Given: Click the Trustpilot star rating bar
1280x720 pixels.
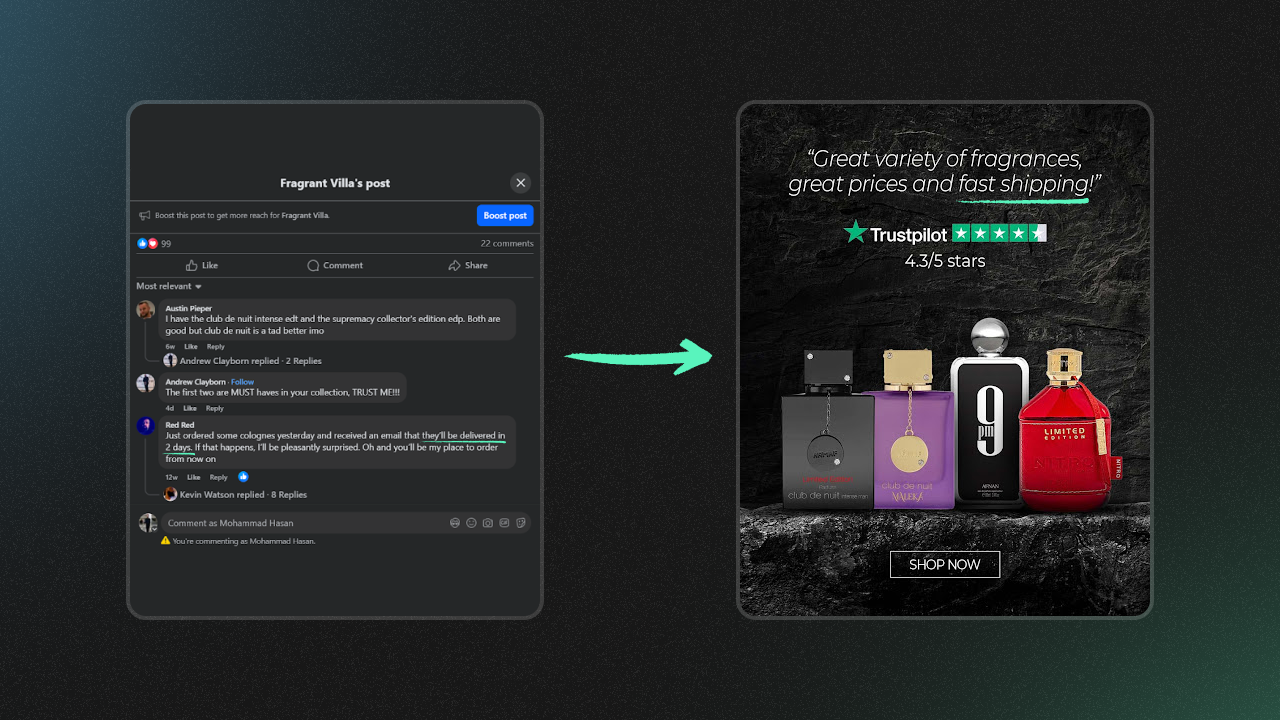Looking at the screenshot, I should click(x=999, y=234).
